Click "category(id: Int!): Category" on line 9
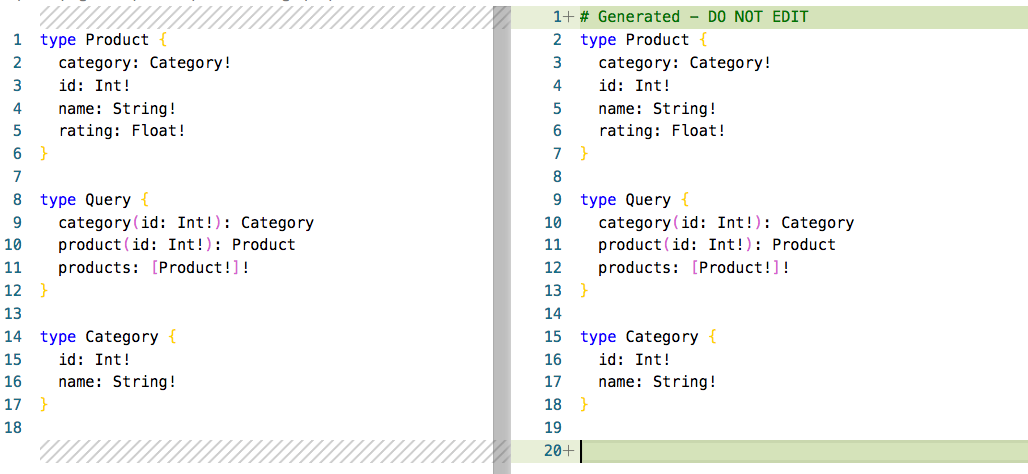The height and width of the screenshot is (474, 1028). pos(186,223)
